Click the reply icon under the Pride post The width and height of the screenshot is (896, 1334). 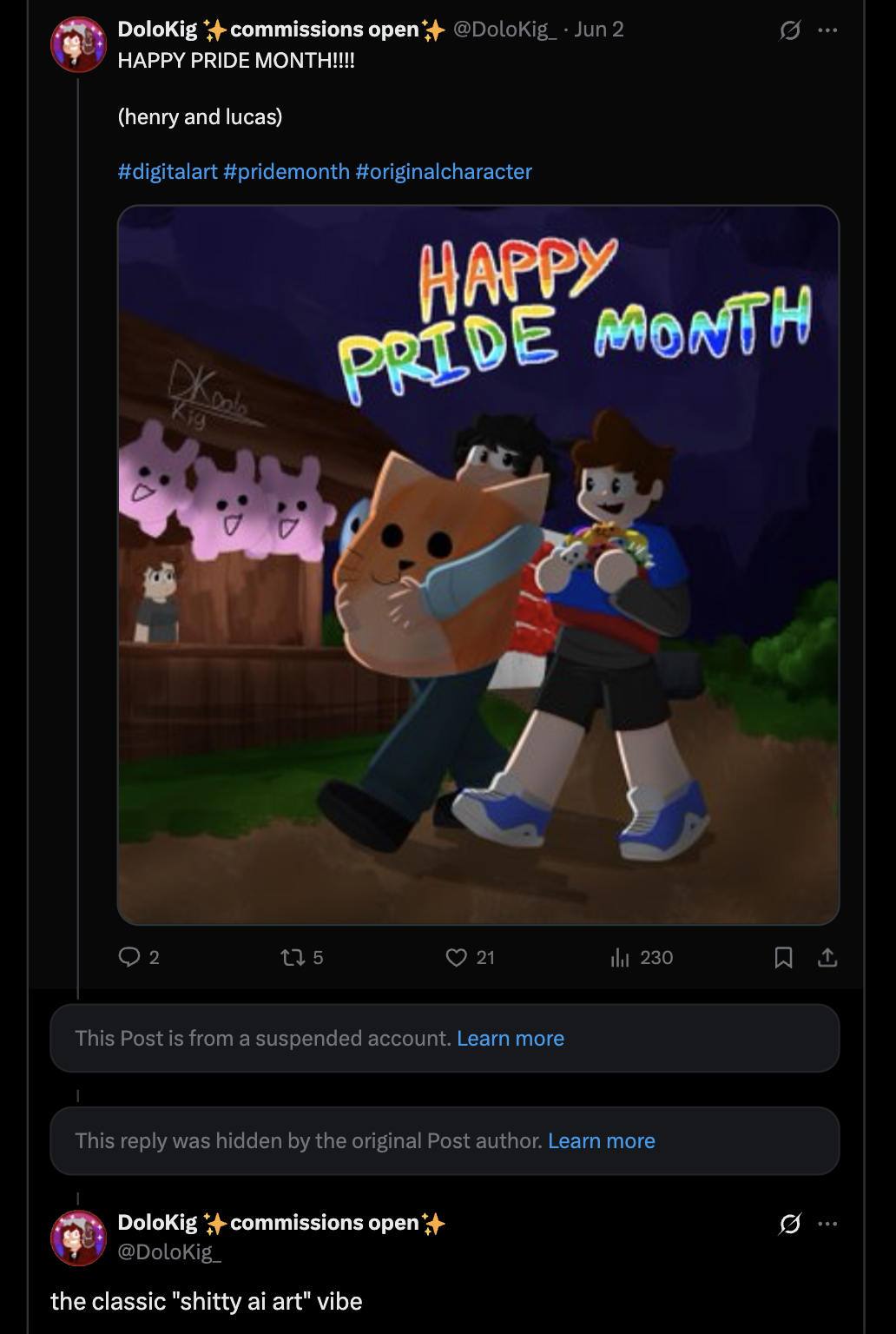(x=129, y=957)
